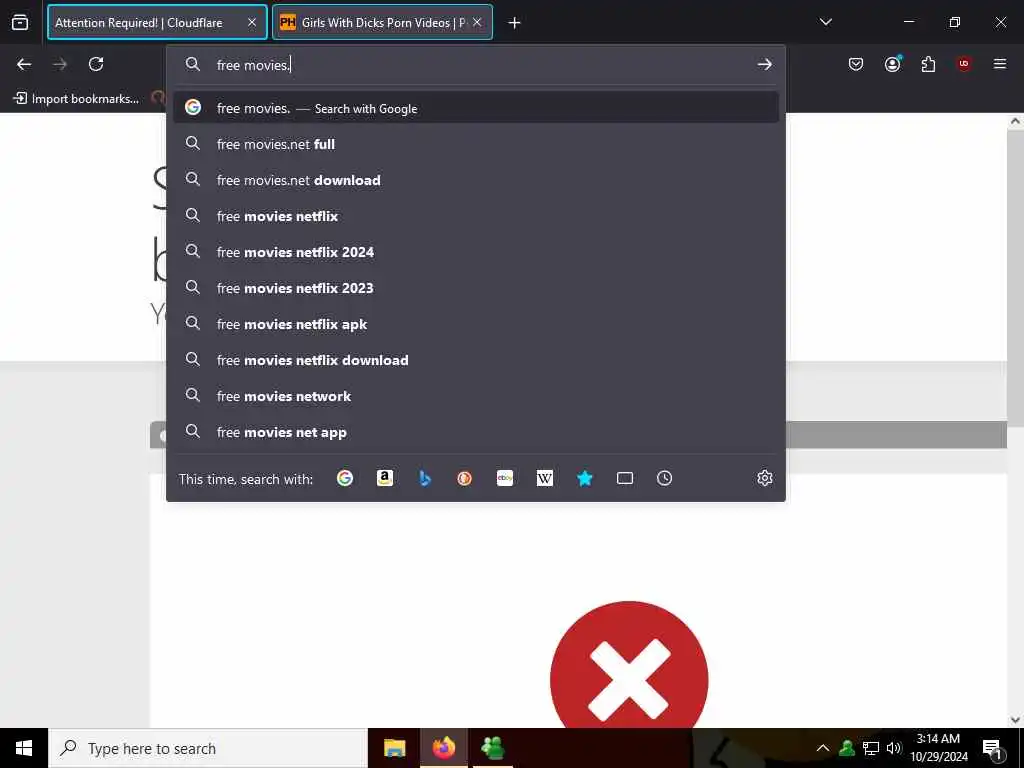1024x768 pixels.
Task: Search this time with Bing icon
Action: (424, 478)
